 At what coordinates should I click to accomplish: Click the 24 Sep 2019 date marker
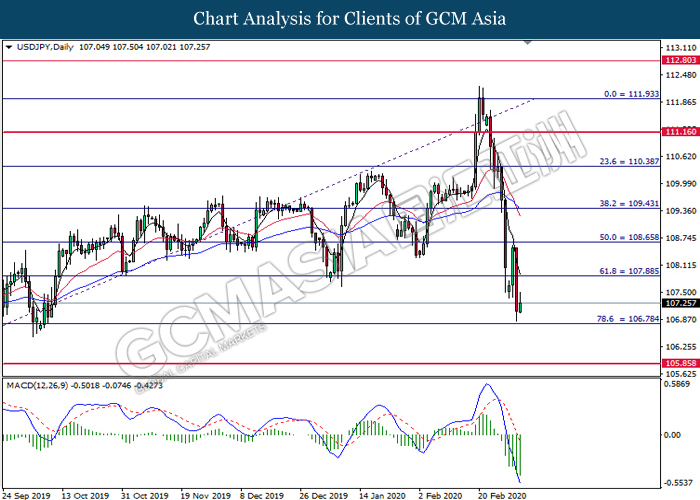click(x=29, y=494)
